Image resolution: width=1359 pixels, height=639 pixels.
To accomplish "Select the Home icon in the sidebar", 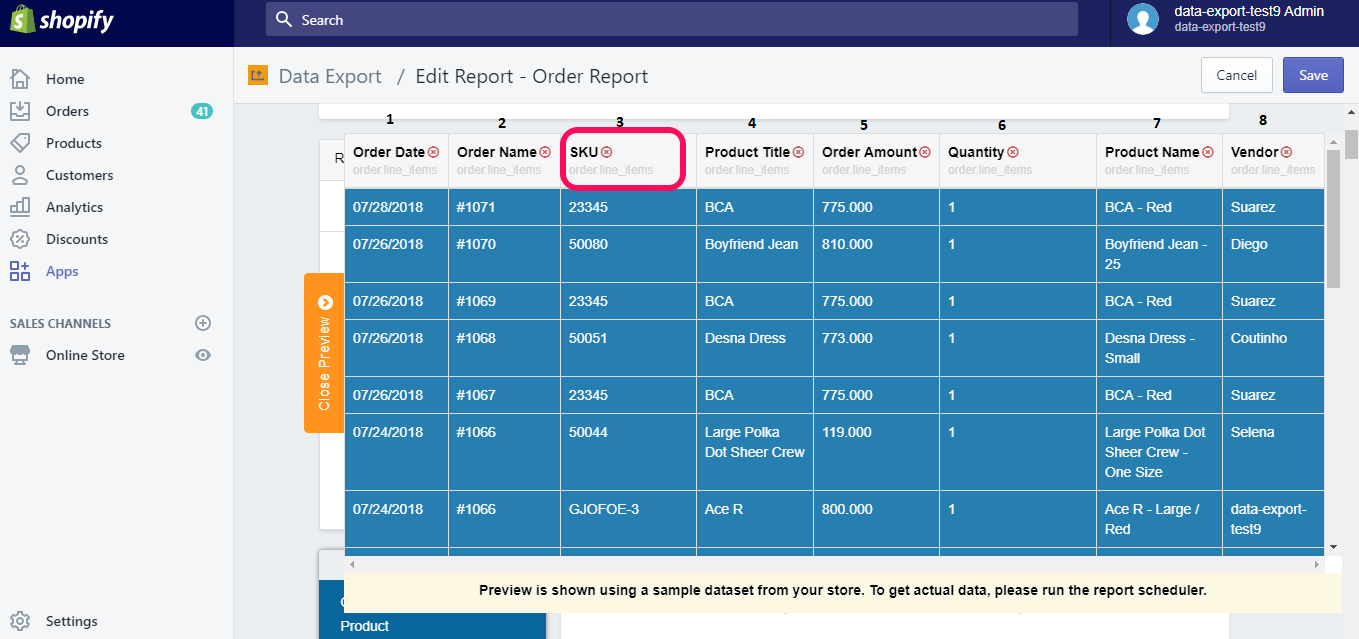I will 22,78.
